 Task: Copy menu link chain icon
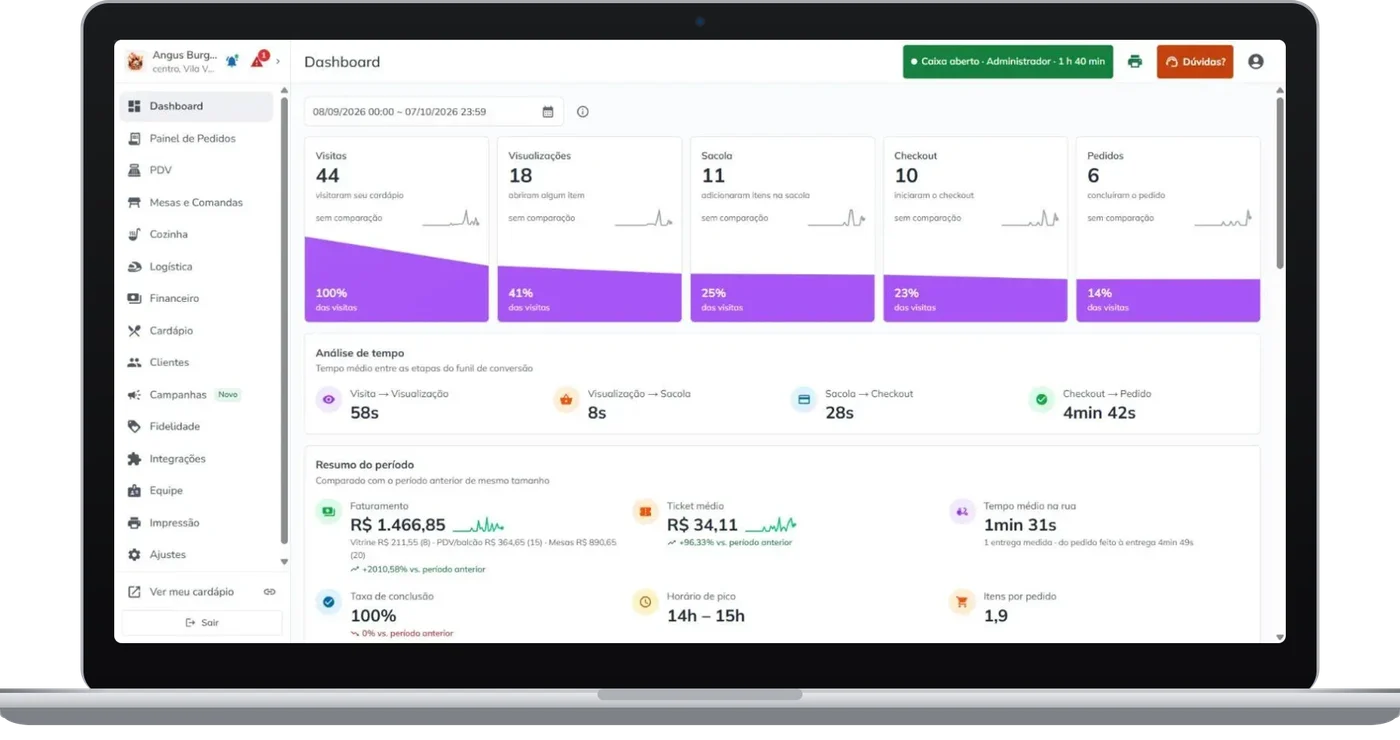coord(269,592)
